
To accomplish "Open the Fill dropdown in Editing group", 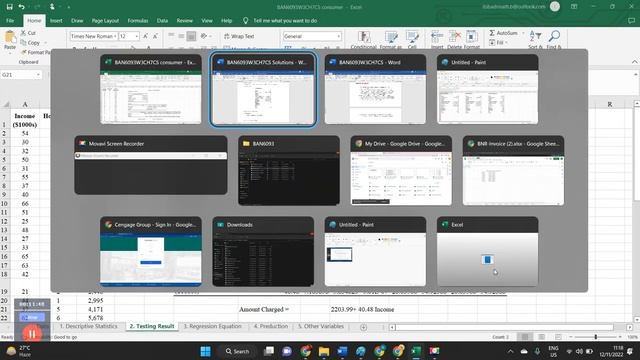I will click(x=507, y=42).
